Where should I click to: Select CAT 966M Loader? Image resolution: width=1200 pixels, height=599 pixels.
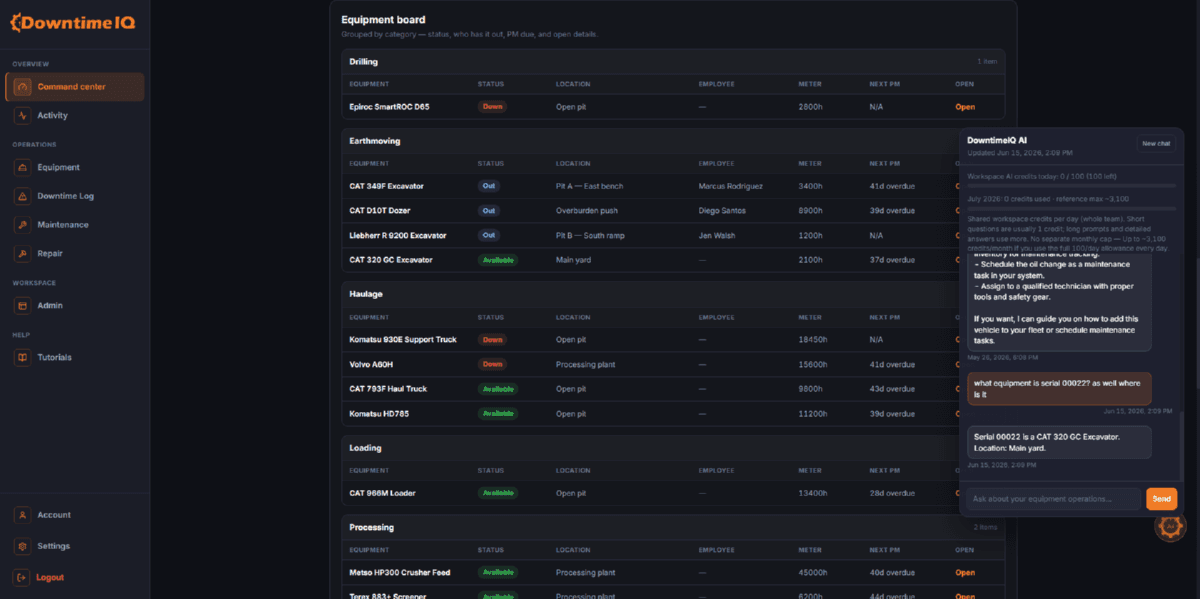coord(382,493)
